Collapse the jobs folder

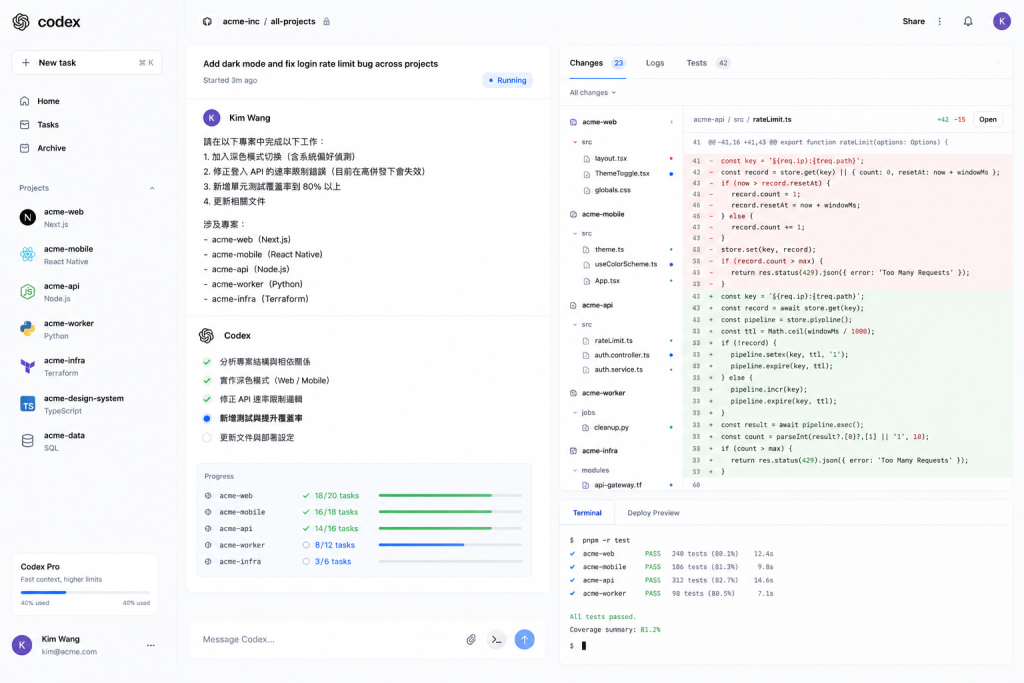tap(575, 413)
